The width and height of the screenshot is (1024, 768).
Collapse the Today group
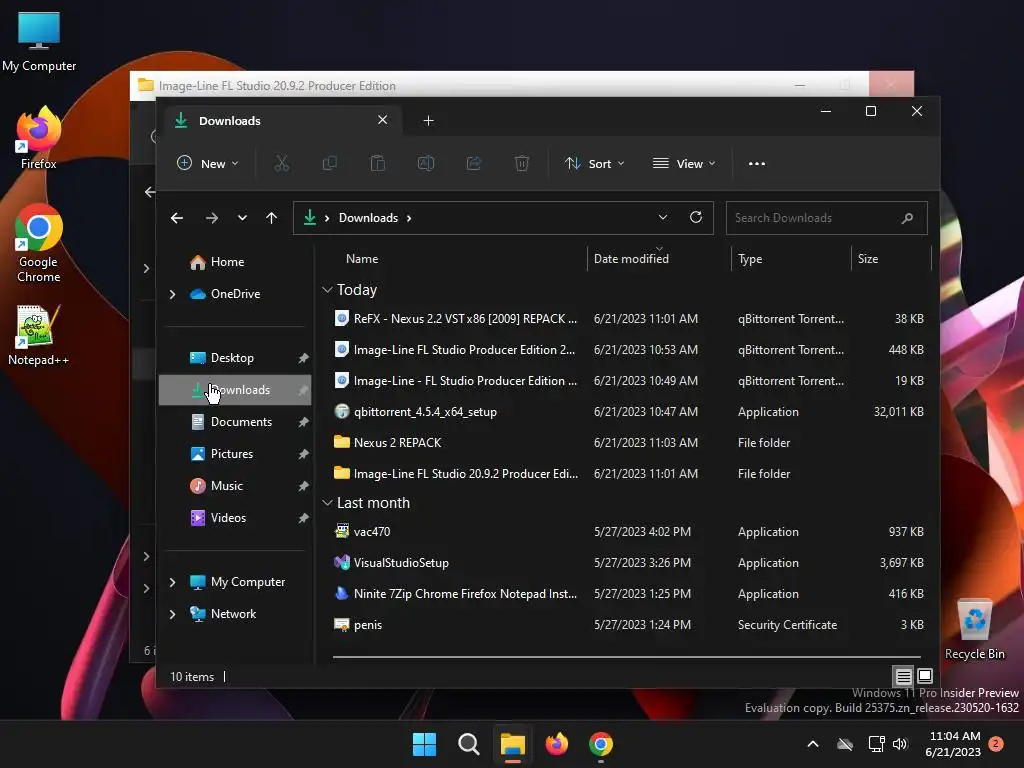click(x=327, y=289)
